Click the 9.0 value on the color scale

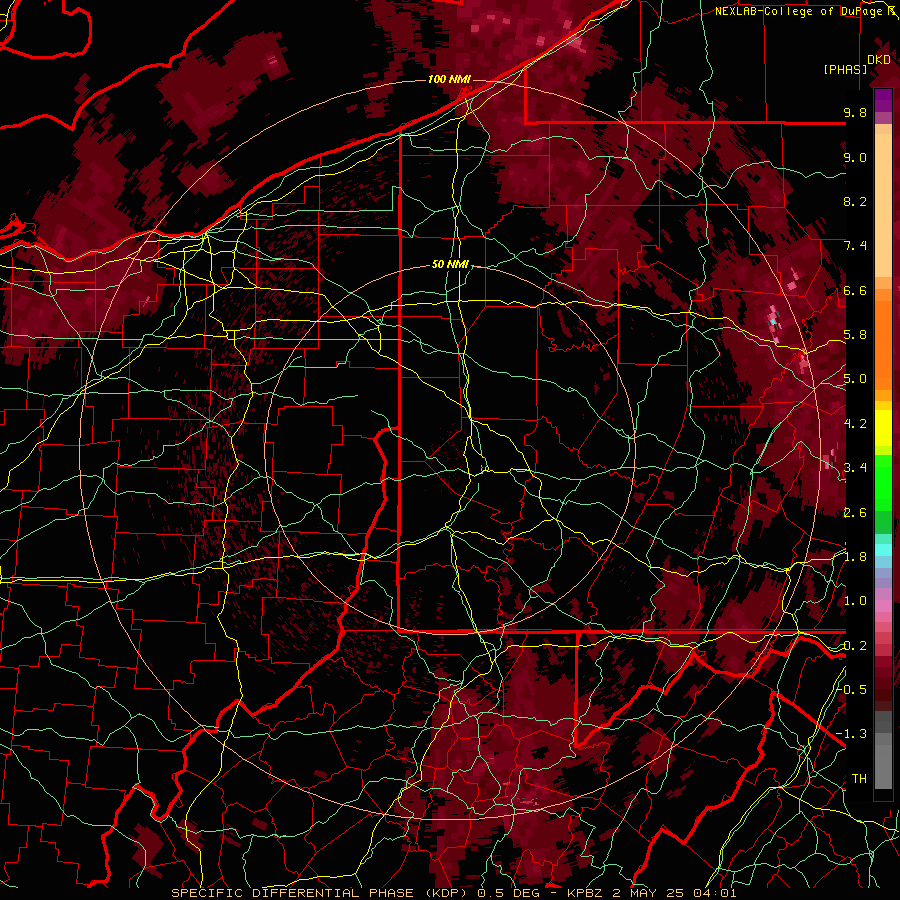click(x=855, y=157)
